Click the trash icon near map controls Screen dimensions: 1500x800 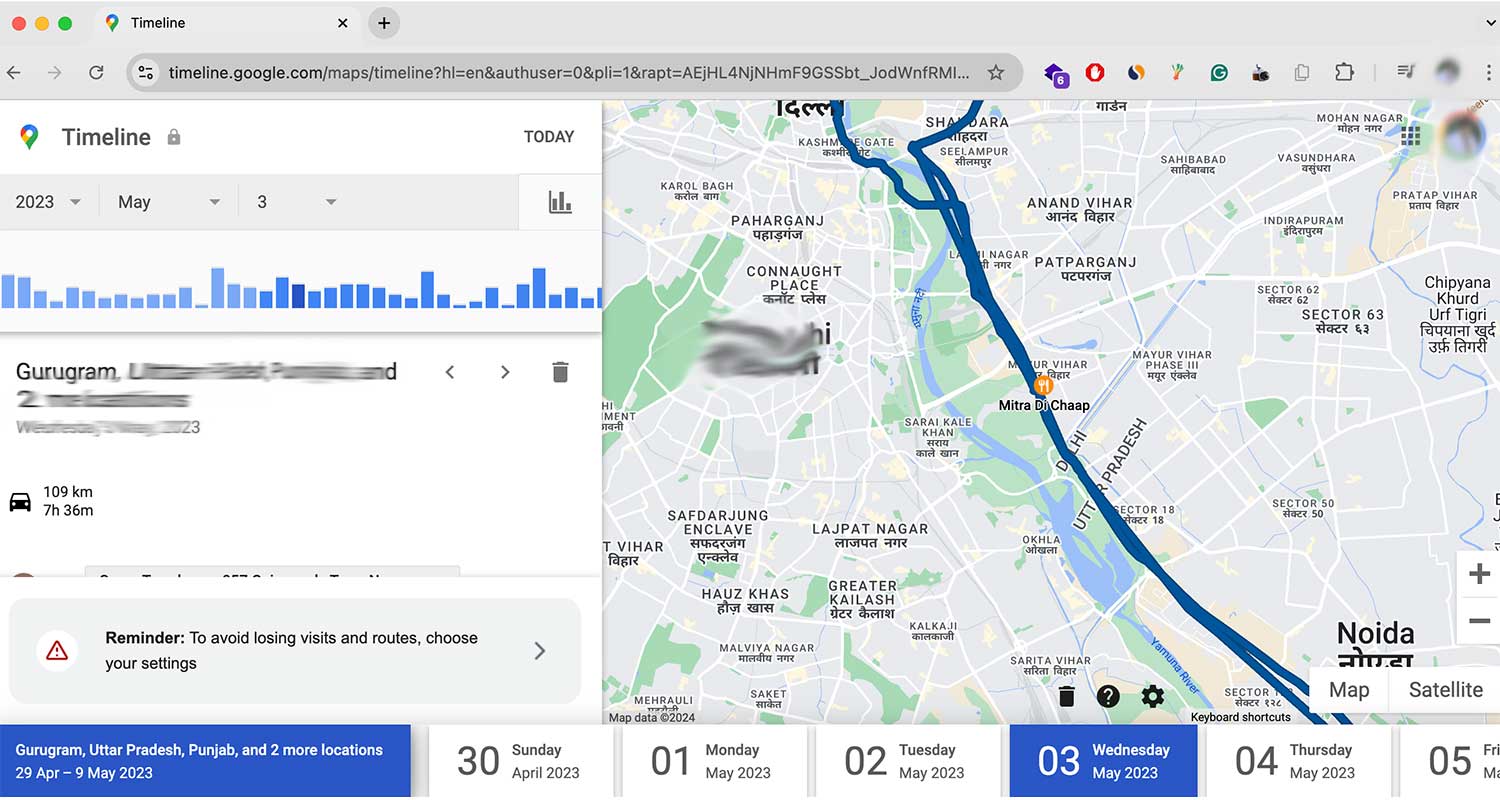point(1066,696)
